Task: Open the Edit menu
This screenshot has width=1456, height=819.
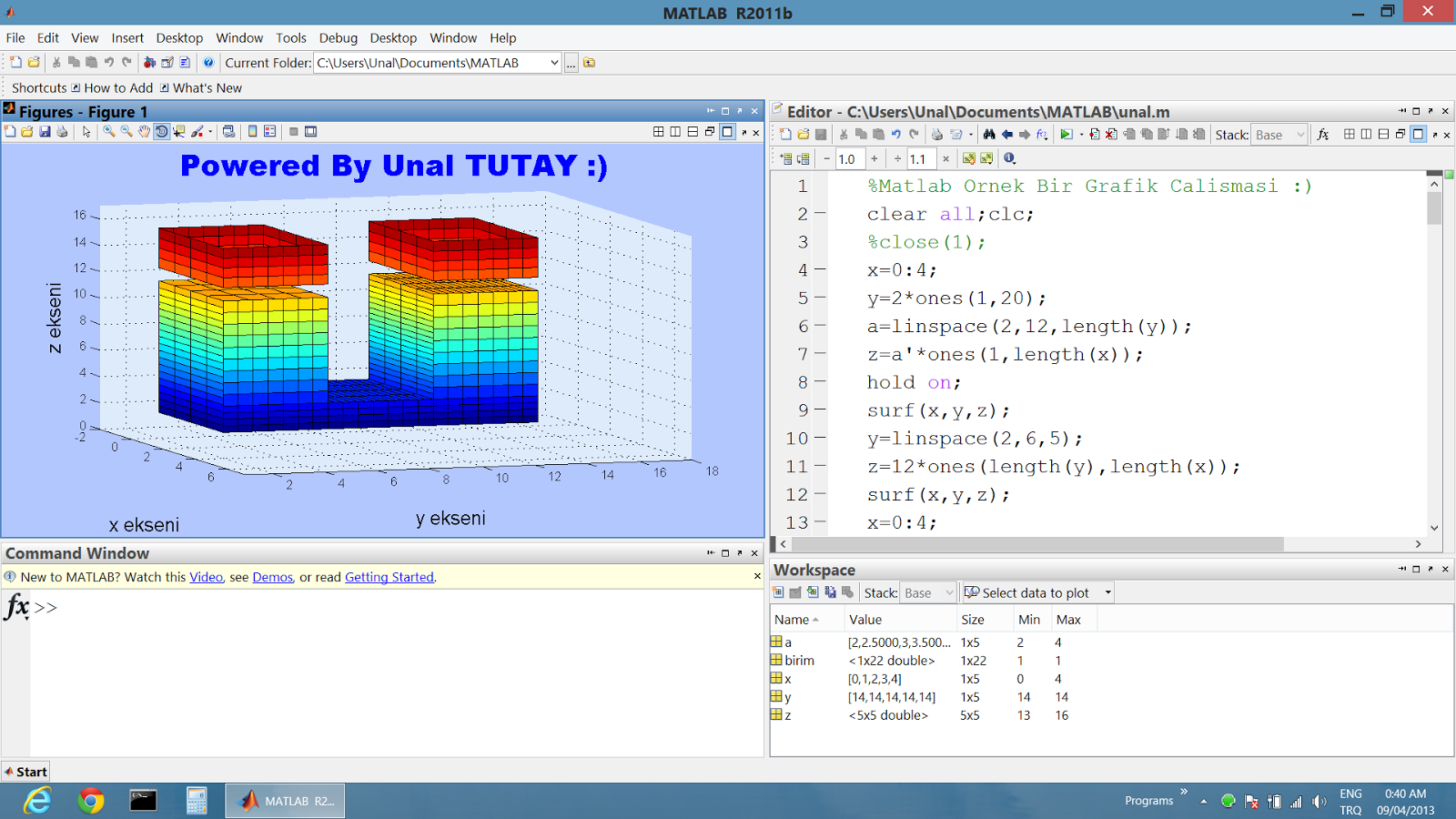Action: point(48,38)
